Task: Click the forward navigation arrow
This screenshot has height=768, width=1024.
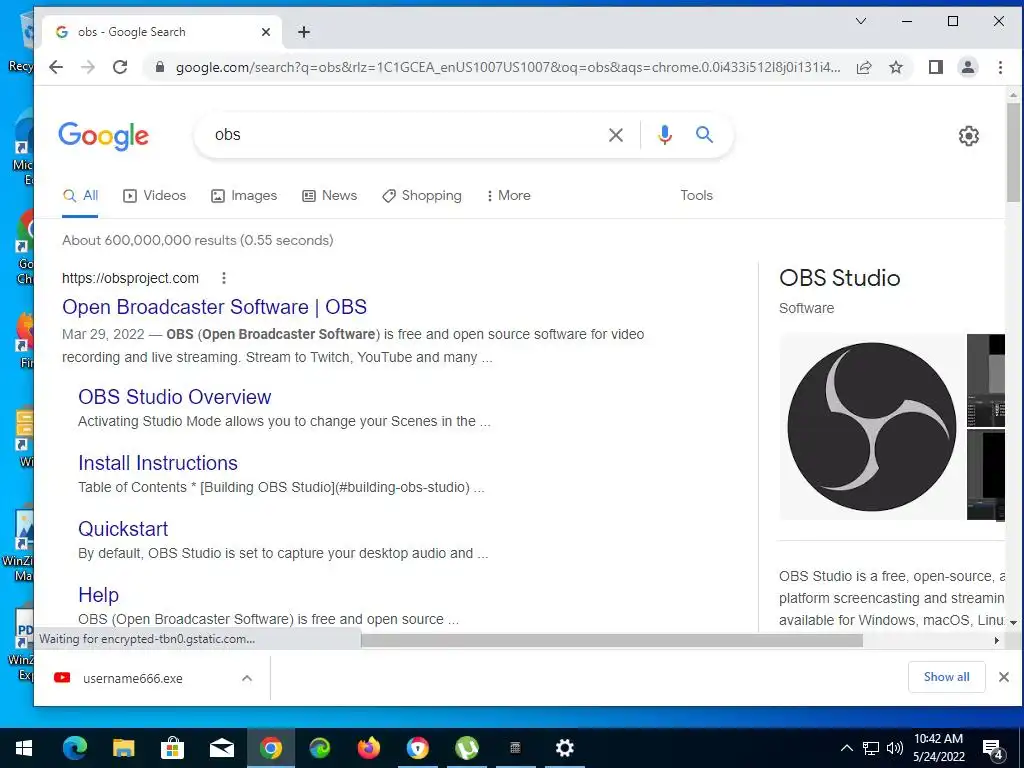Action: click(x=88, y=67)
